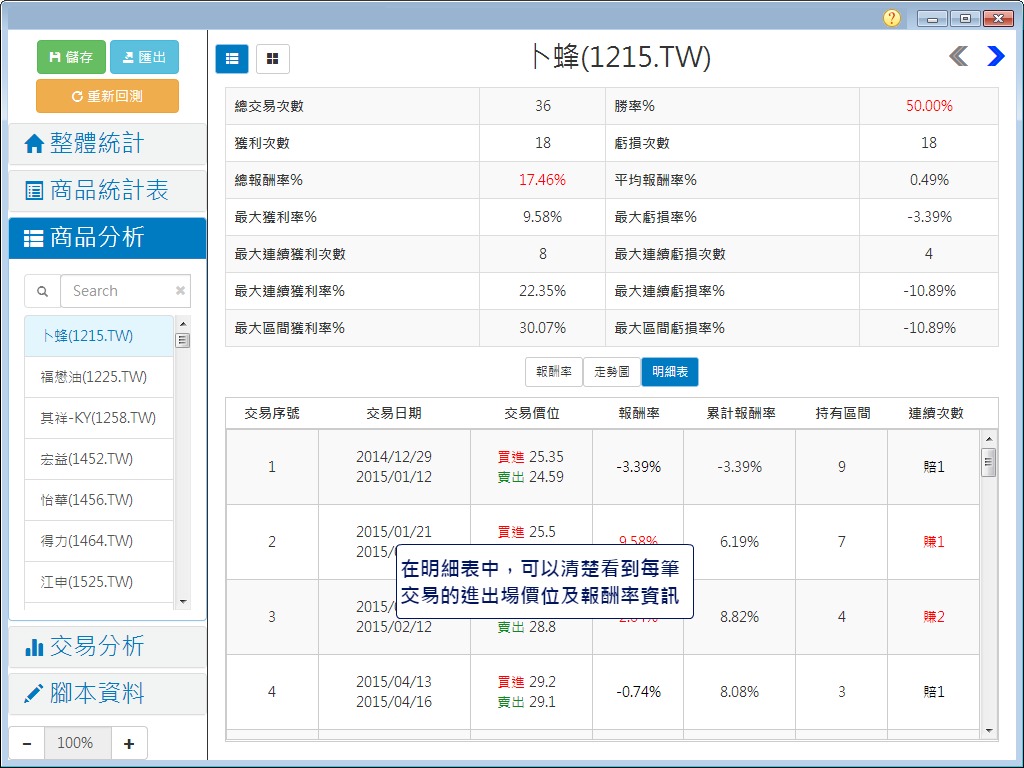Click the 買進 25.35 price entry

[x=531, y=457]
